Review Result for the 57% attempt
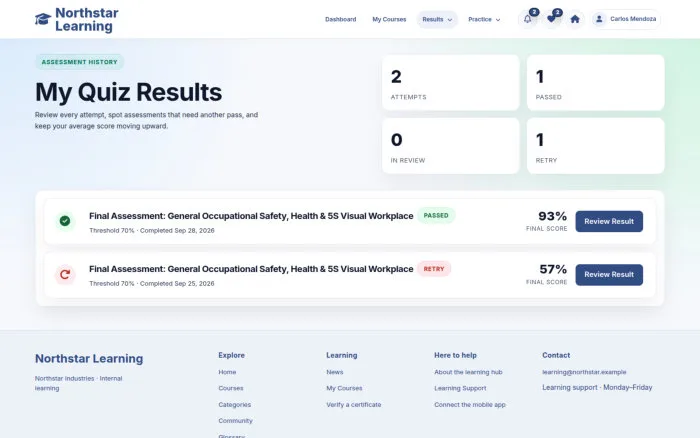 click(609, 275)
